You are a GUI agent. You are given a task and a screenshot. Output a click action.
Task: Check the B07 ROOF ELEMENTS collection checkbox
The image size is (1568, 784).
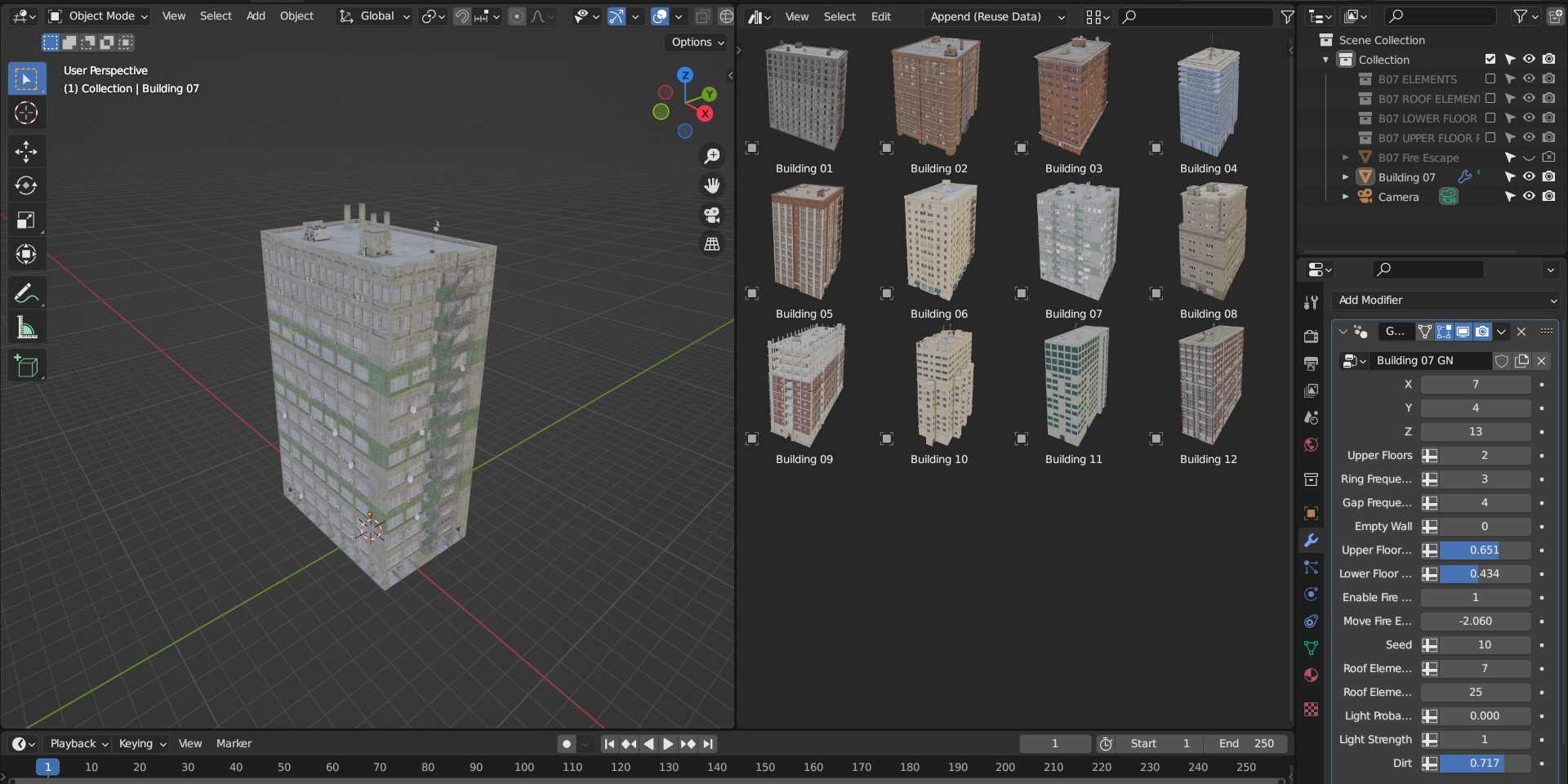1491,98
